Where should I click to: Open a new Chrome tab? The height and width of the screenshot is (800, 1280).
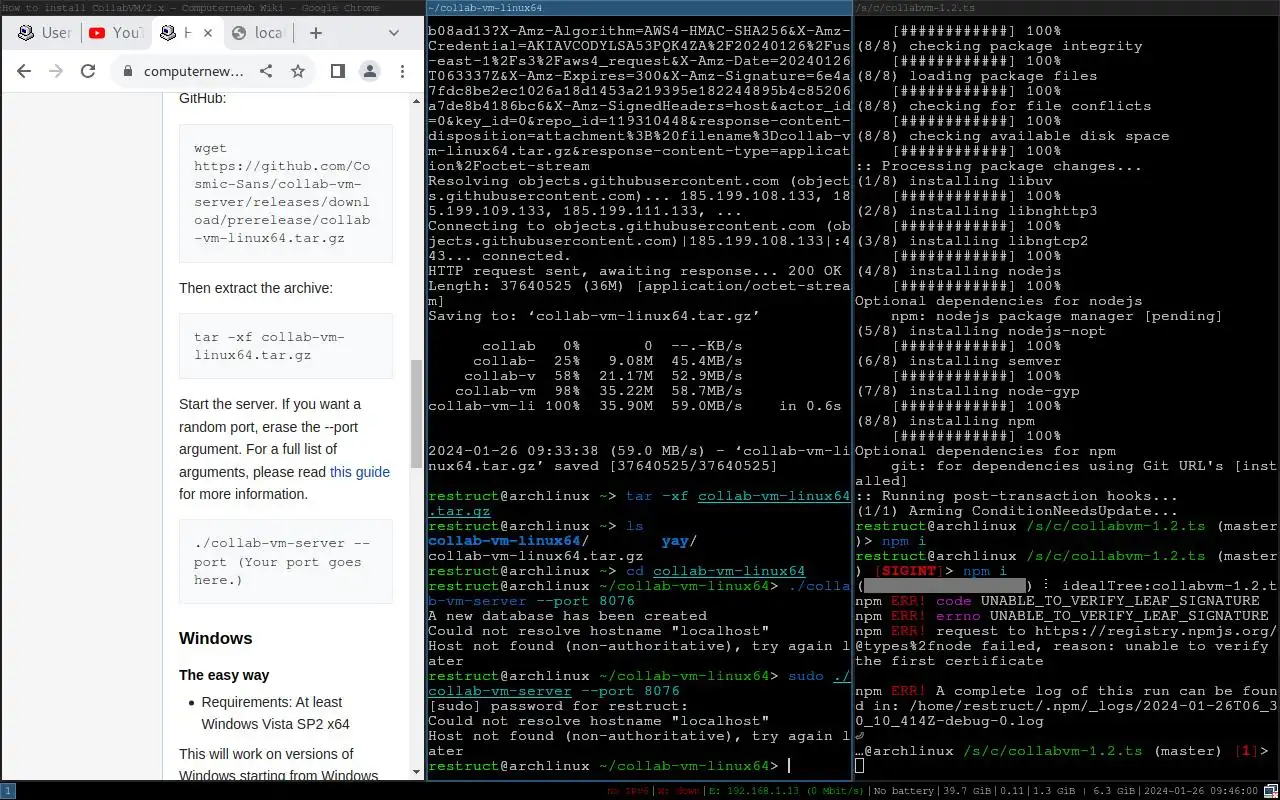pos(316,33)
